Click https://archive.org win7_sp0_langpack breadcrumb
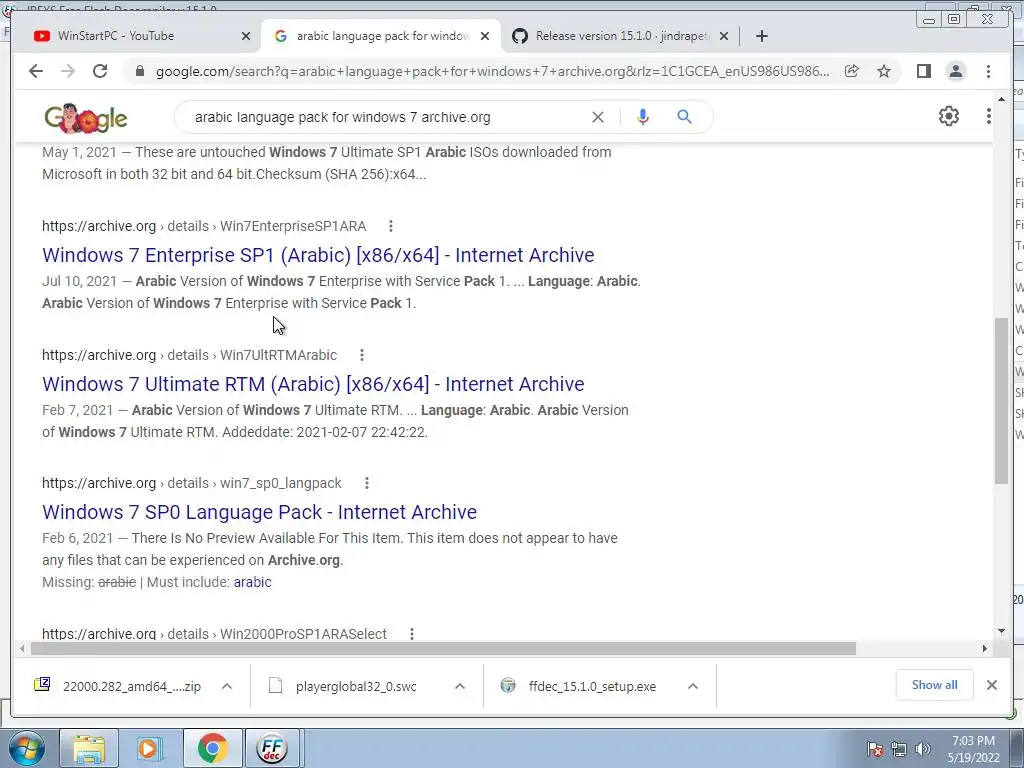This screenshot has width=1024, height=768. pos(191,483)
